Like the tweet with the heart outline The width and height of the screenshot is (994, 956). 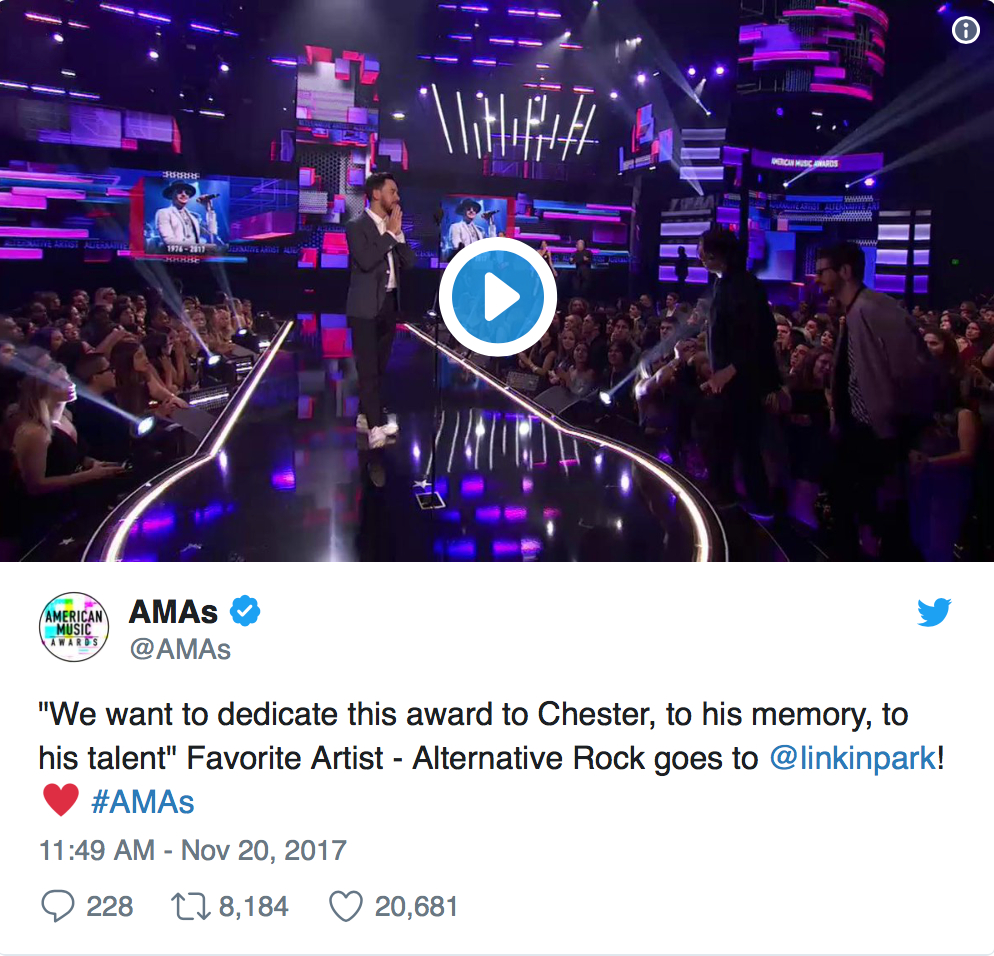345,907
